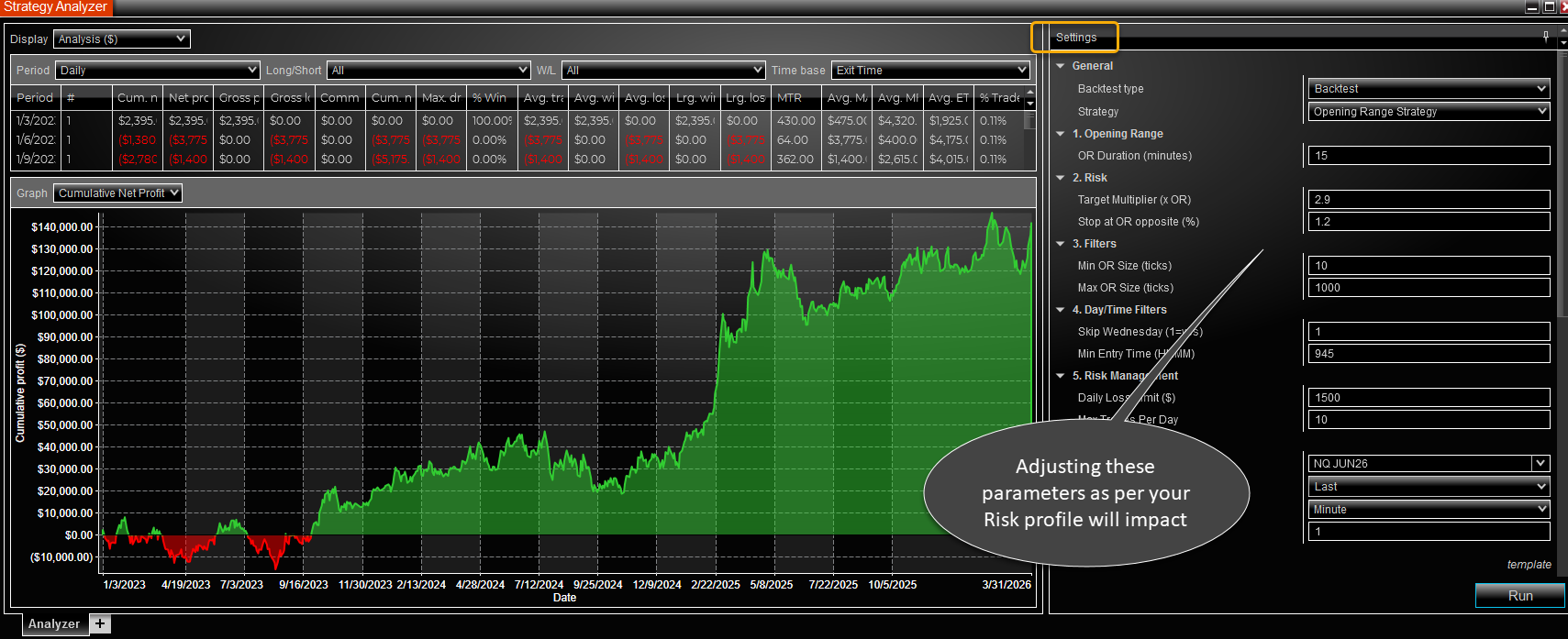Image resolution: width=1568 pixels, height=639 pixels.
Task: Sort by the Period column header
Action: (36, 98)
